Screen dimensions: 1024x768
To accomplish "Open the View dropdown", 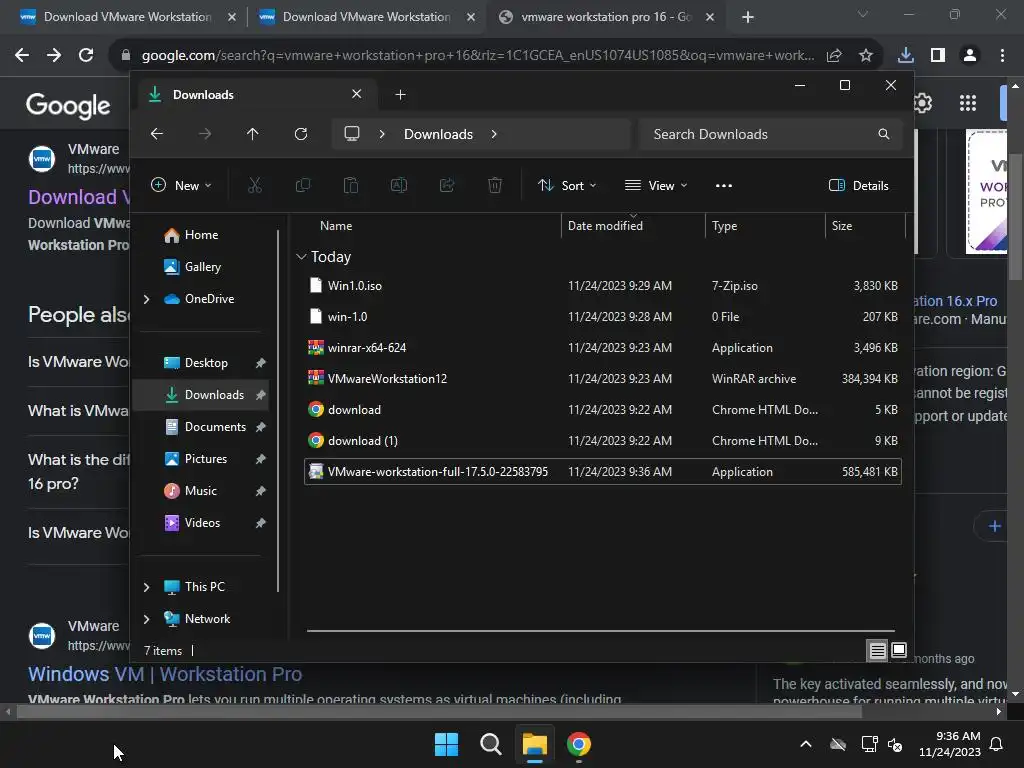I will (656, 185).
